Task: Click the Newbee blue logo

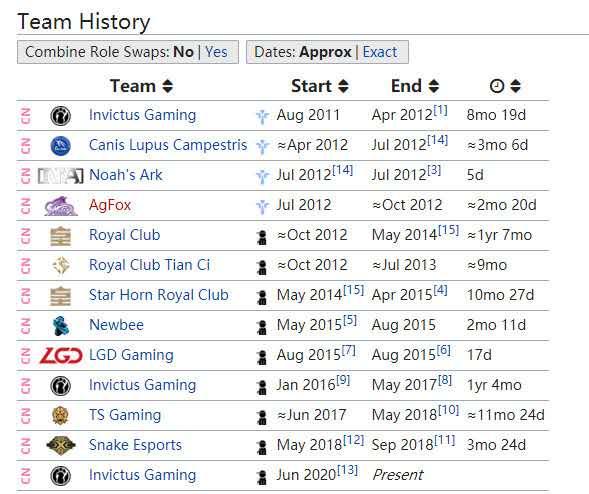Action: (60, 326)
